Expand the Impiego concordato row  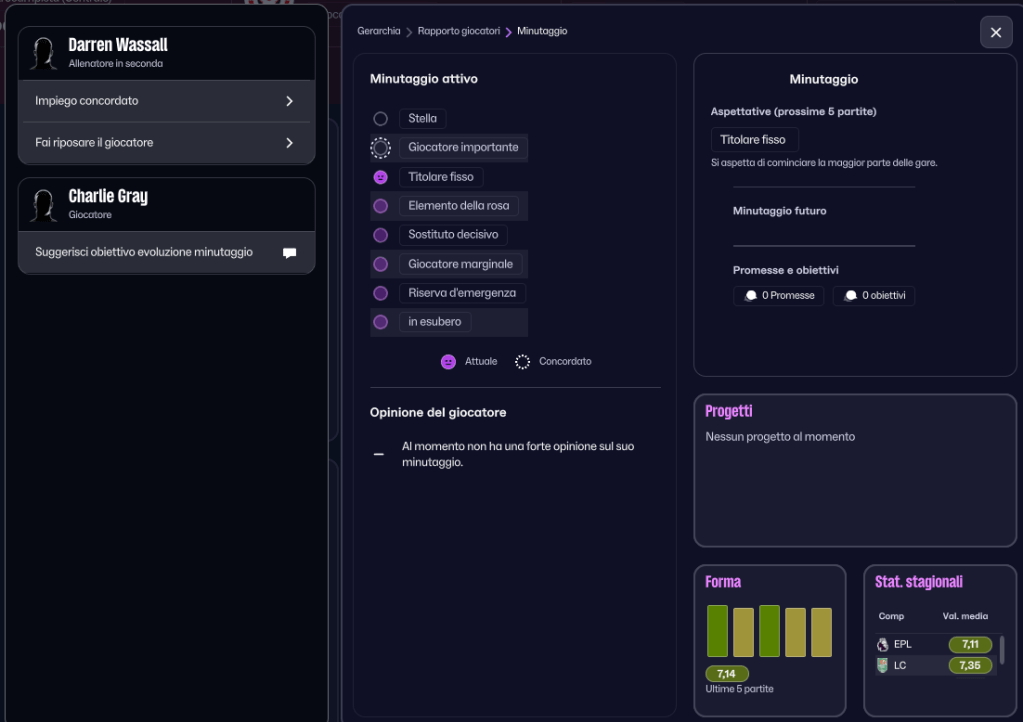point(166,101)
